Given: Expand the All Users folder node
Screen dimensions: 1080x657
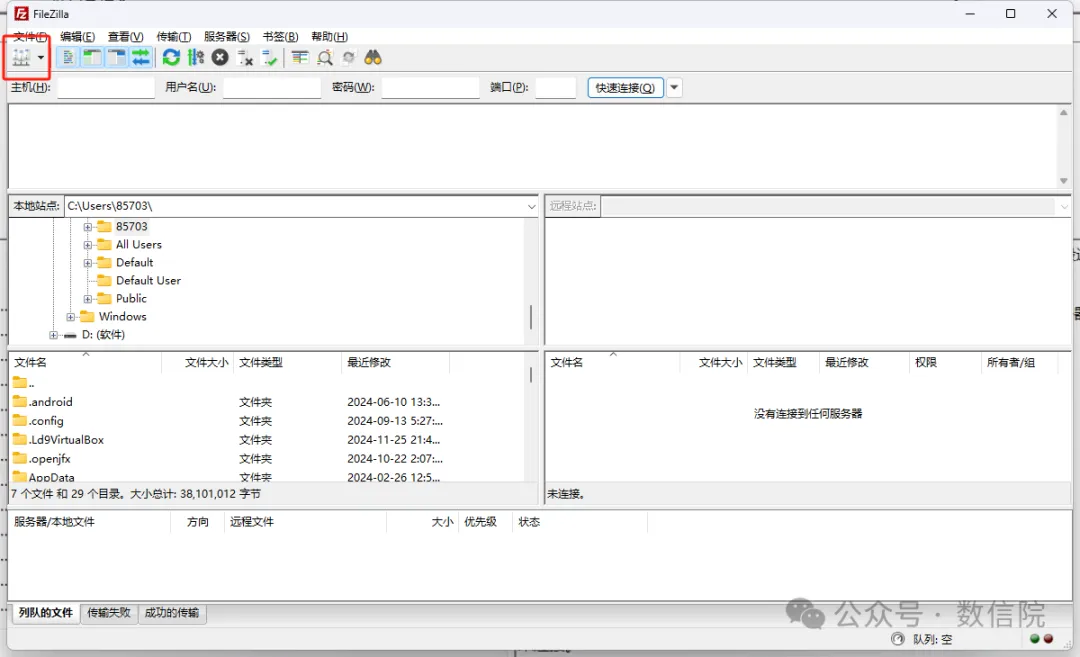Looking at the screenshot, I should 88,245.
